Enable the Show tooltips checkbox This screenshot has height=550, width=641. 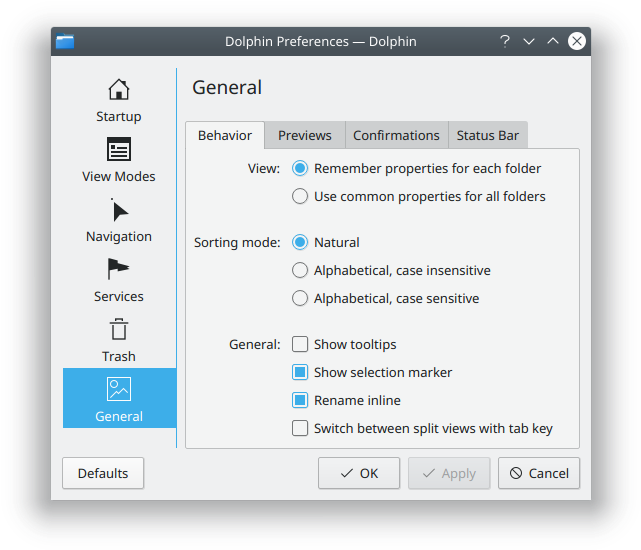(300, 344)
